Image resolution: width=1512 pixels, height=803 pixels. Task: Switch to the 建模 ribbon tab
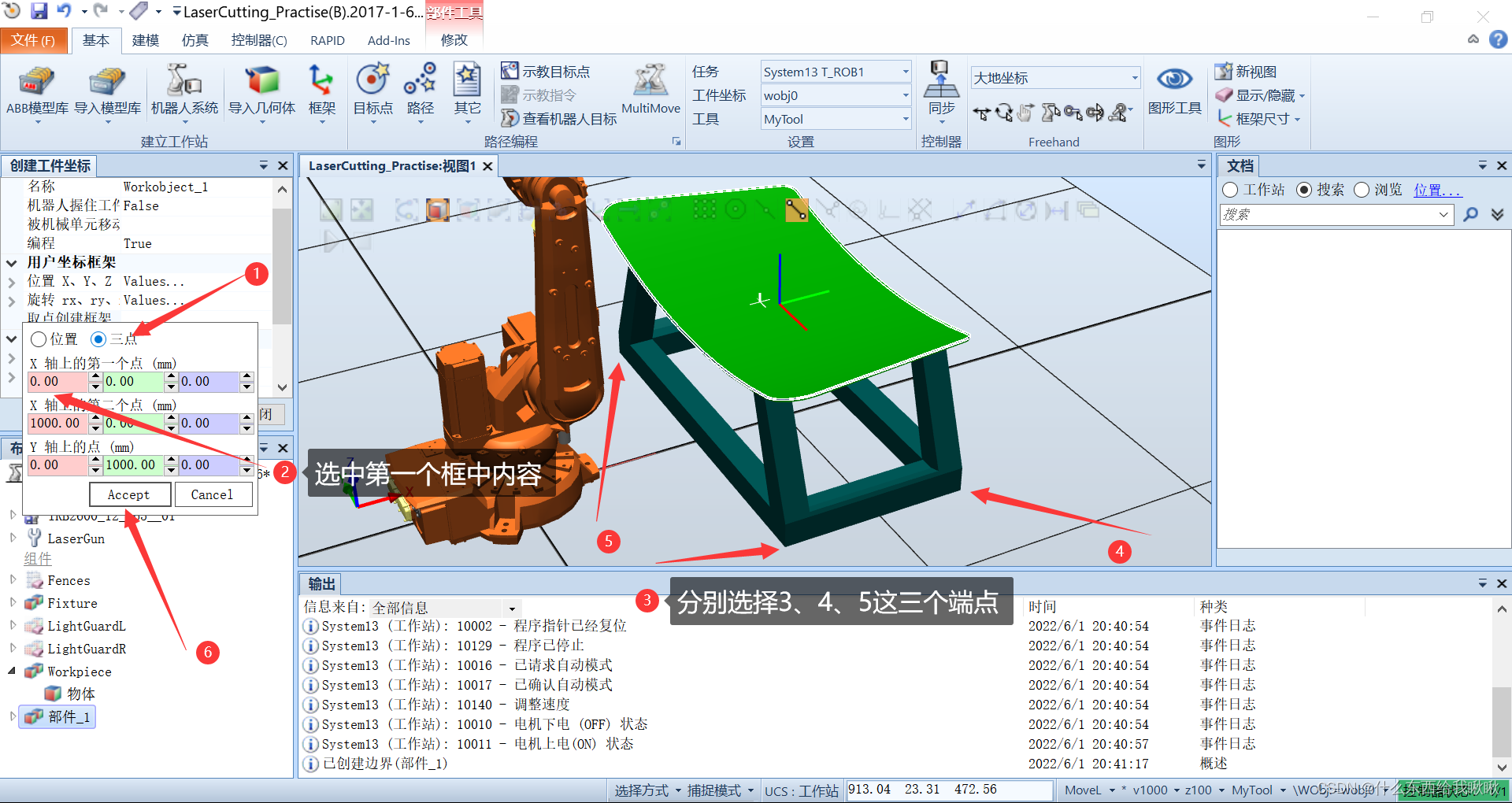tap(145, 40)
